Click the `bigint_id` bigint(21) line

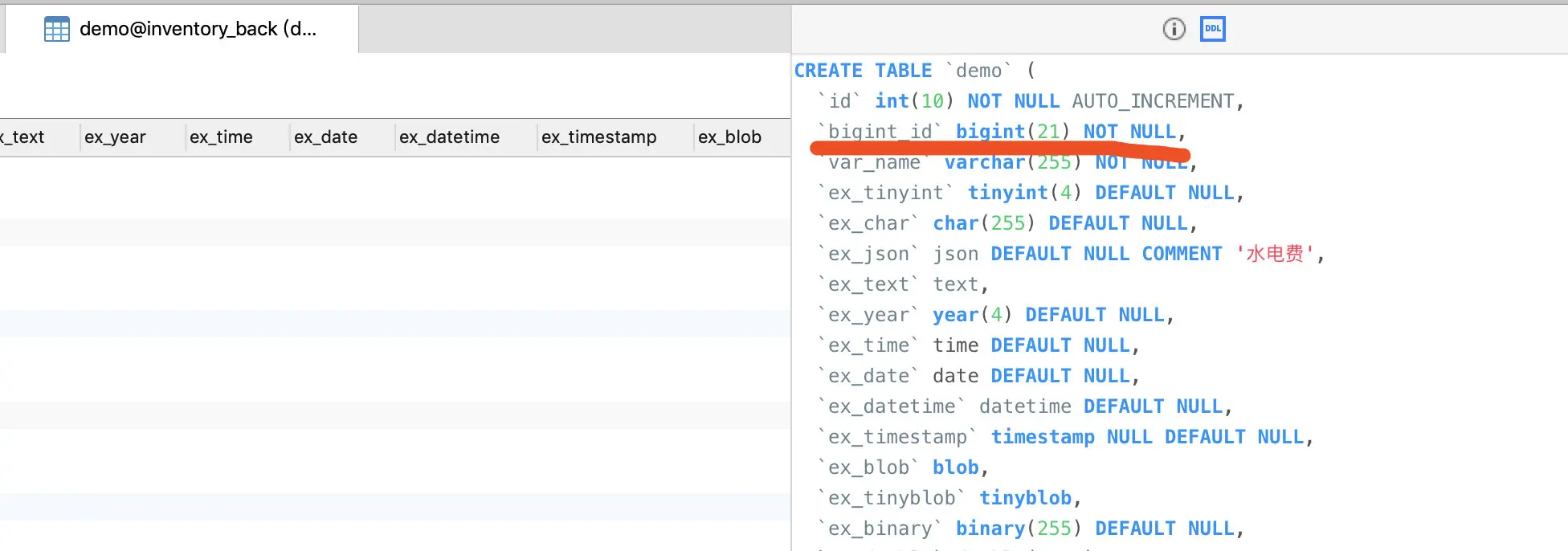[1002, 132]
